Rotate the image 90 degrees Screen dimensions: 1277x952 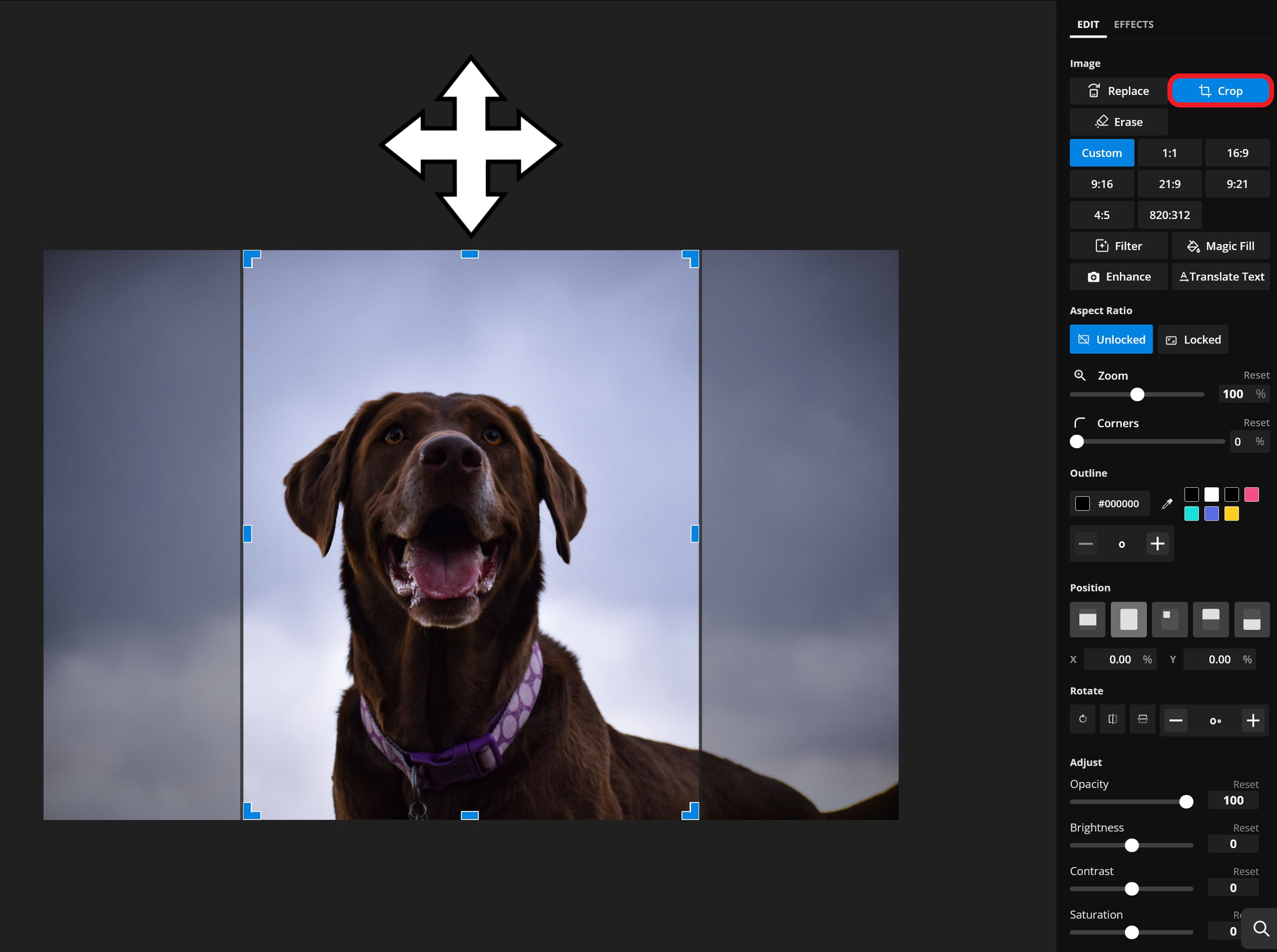[x=1082, y=720]
